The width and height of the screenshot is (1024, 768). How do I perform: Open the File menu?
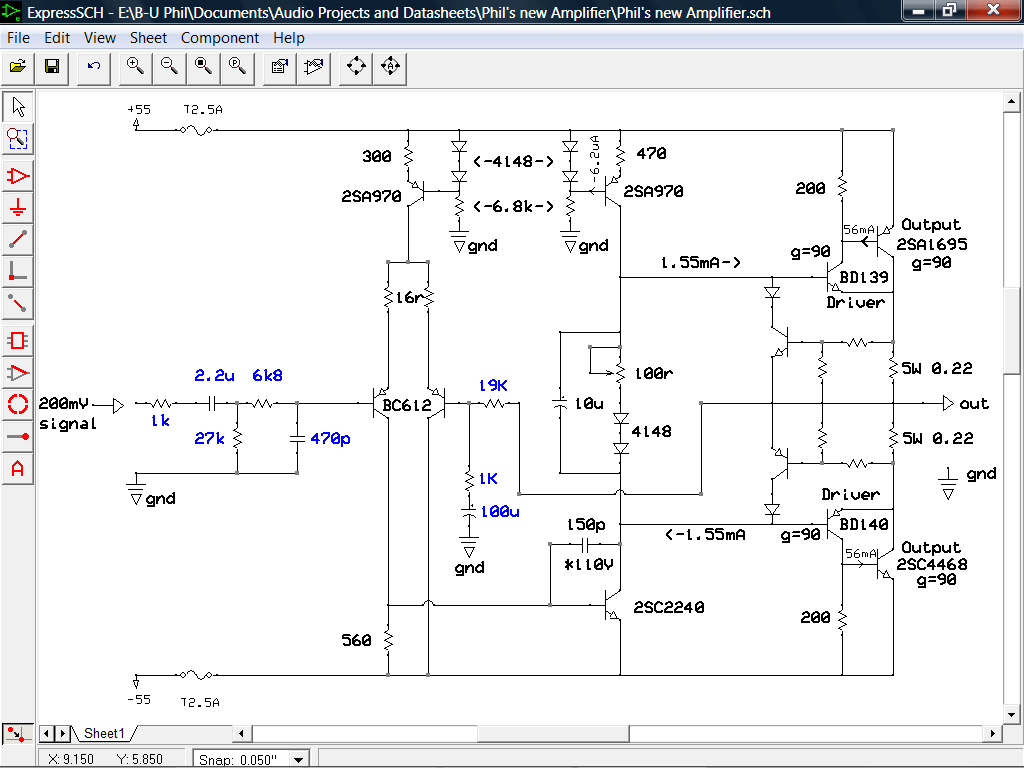[x=18, y=38]
